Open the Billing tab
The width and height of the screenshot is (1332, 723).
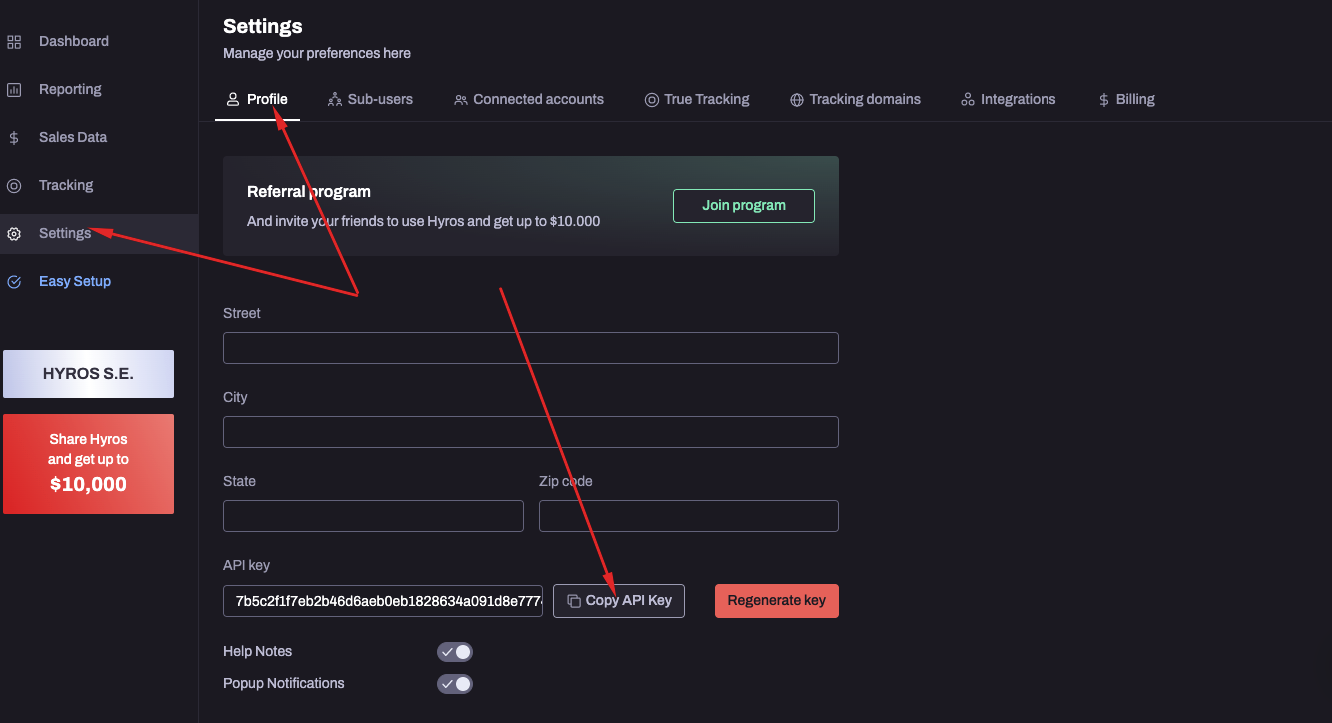coord(1126,99)
